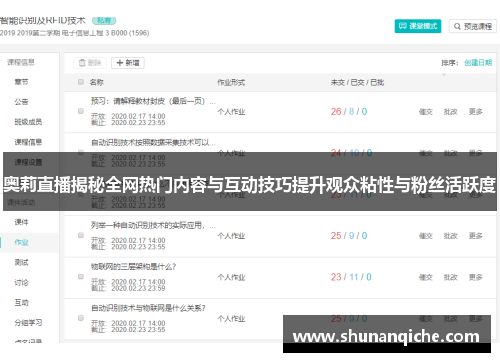Open 讨论 in the sidebar

21,283
